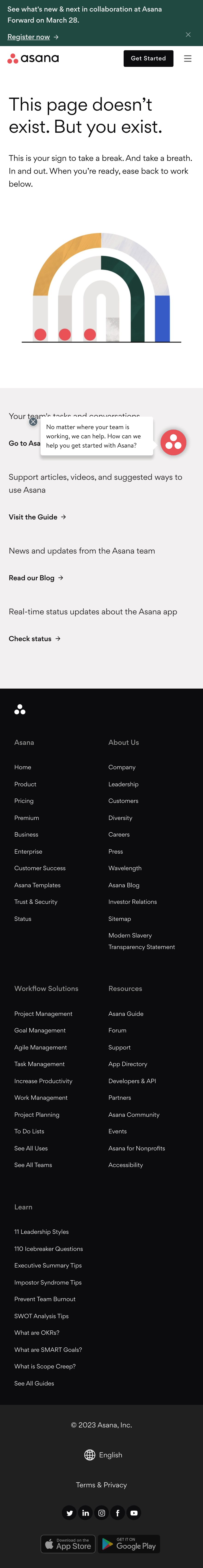Go to Asana's Facebook page
The width and height of the screenshot is (203, 1568).
click(x=118, y=1513)
